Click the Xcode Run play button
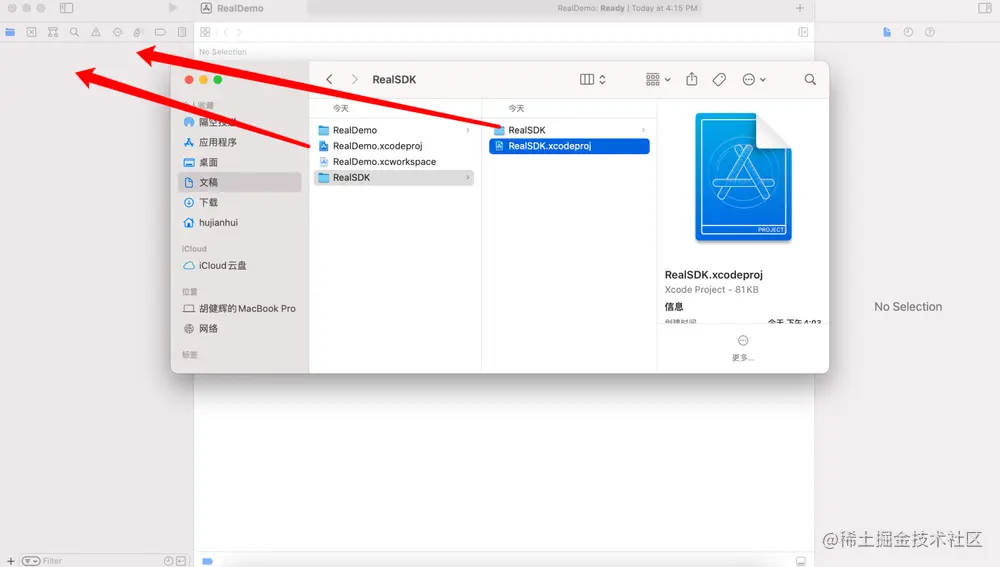The height and width of the screenshot is (567, 1000). (173, 8)
